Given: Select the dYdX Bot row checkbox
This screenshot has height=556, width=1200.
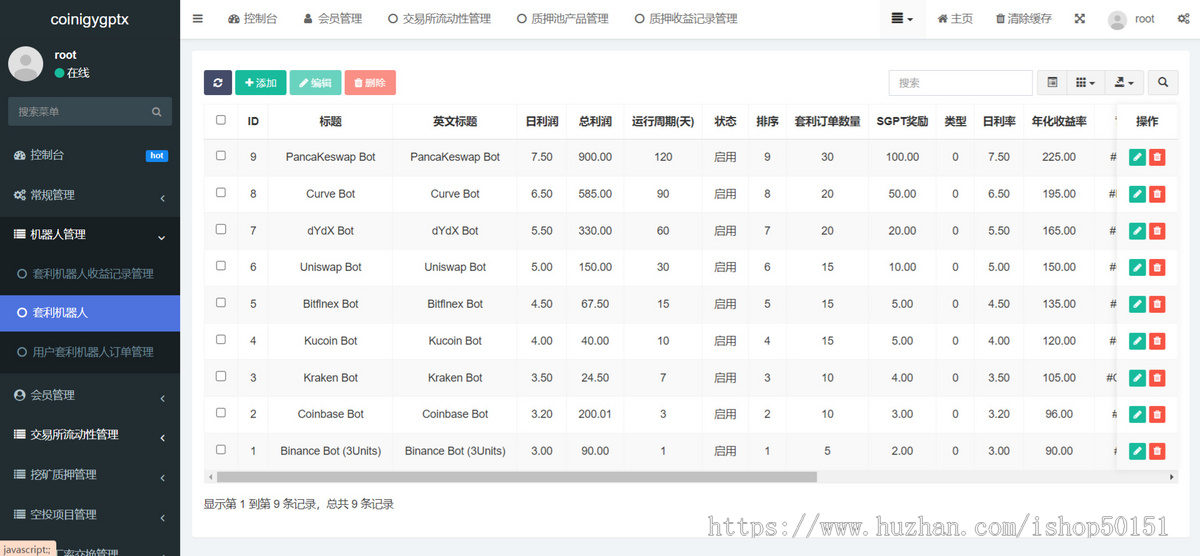Looking at the screenshot, I should (x=221, y=230).
